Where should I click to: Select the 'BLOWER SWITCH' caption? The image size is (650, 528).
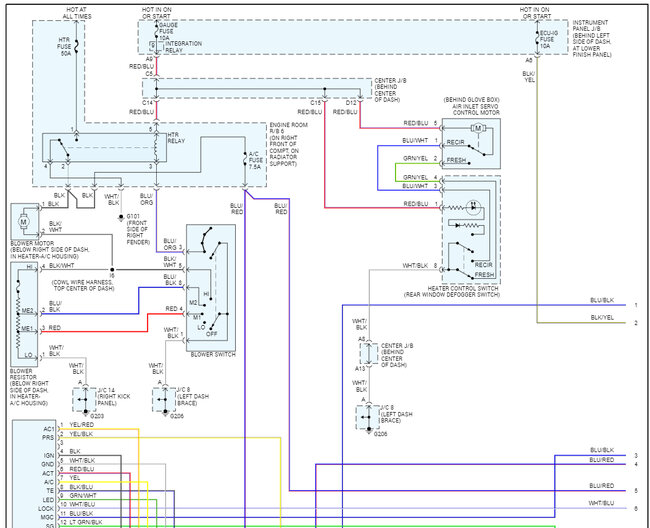click(213, 354)
